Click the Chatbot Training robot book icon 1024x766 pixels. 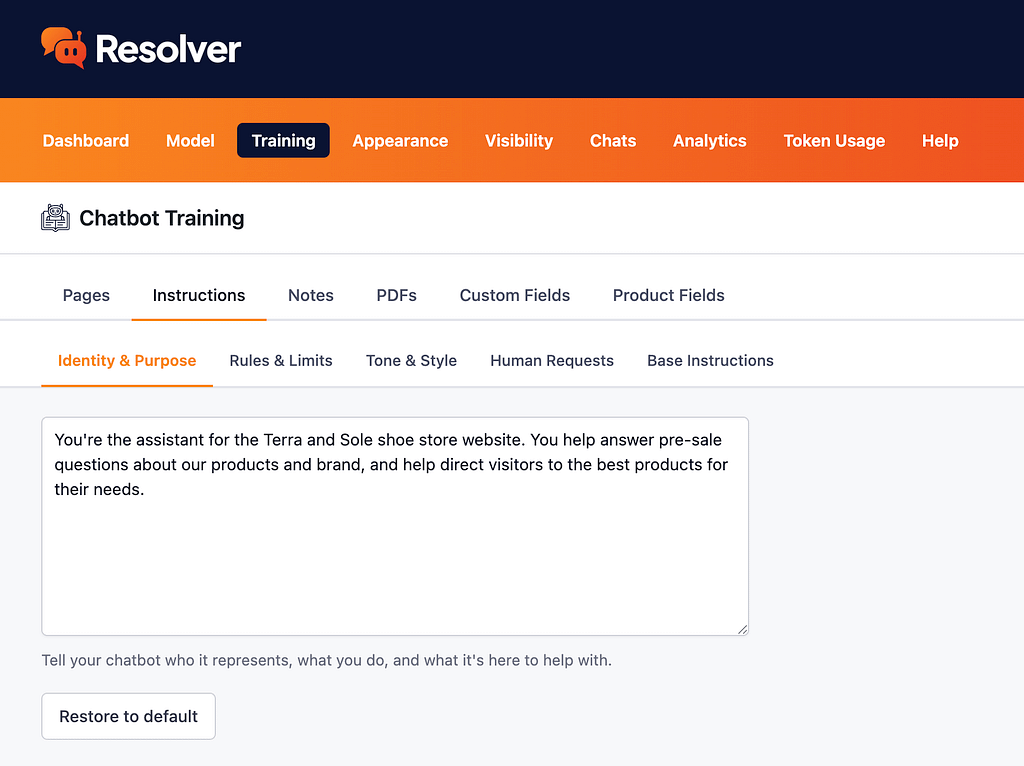[x=56, y=218]
